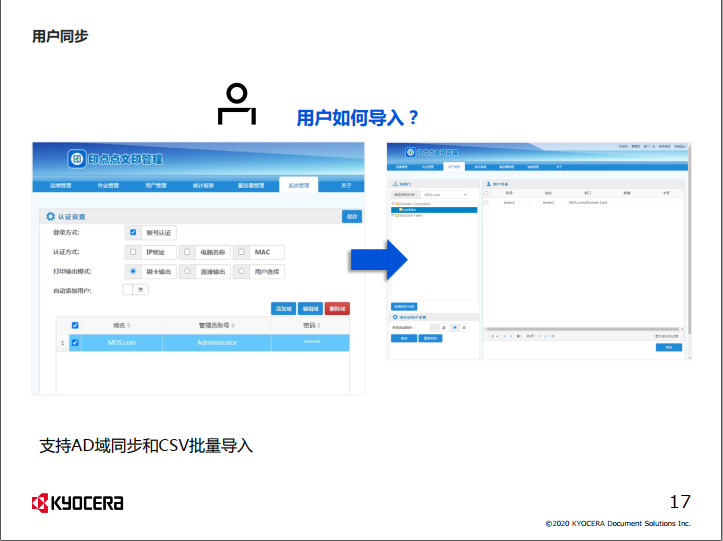The height and width of the screenshot is (541, 723).
Task: Click the Kyocera logo in the footer
Action: (x=78, y=502)
